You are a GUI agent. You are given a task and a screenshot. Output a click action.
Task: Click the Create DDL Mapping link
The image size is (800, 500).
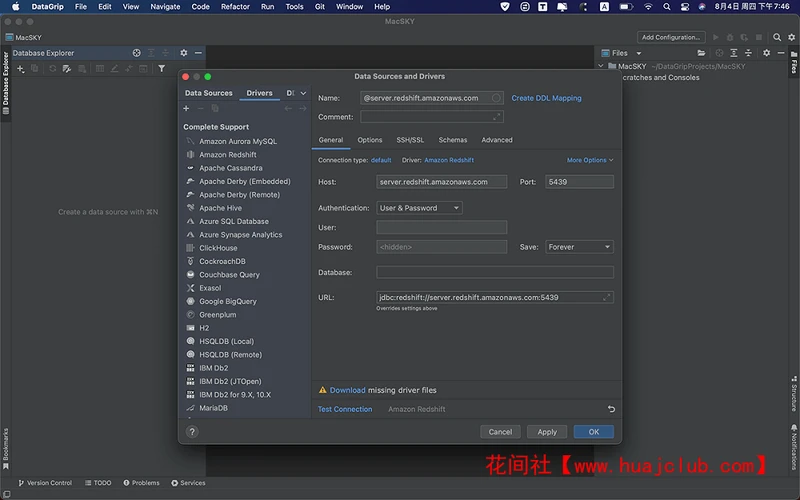(546, 98)
